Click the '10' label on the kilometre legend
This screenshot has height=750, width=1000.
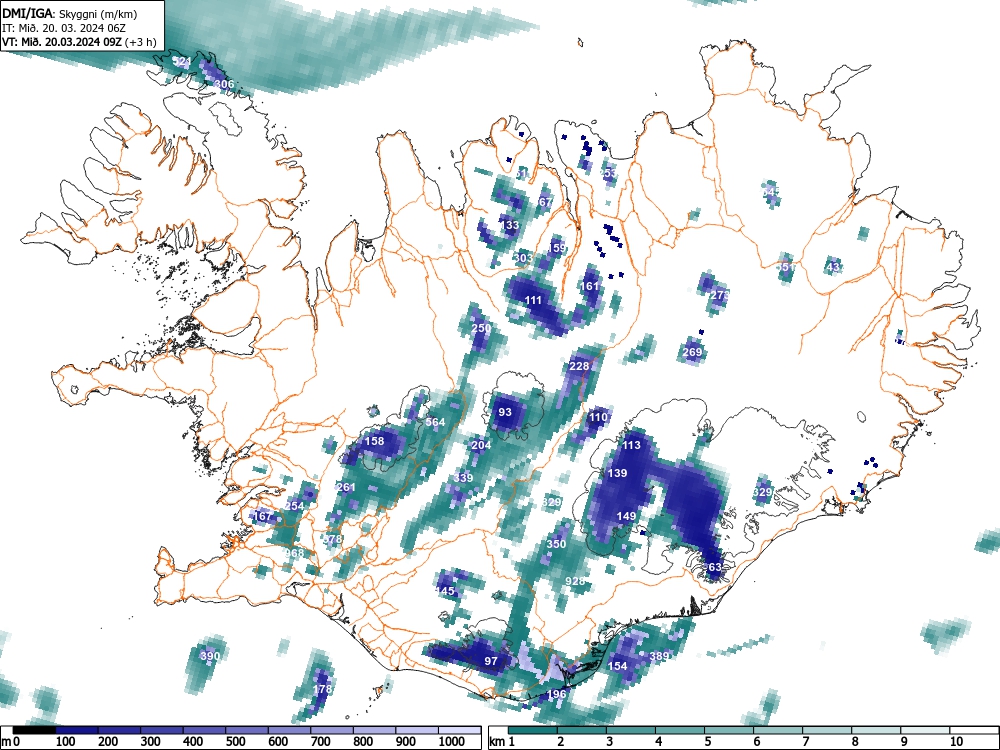click(957, 741)
